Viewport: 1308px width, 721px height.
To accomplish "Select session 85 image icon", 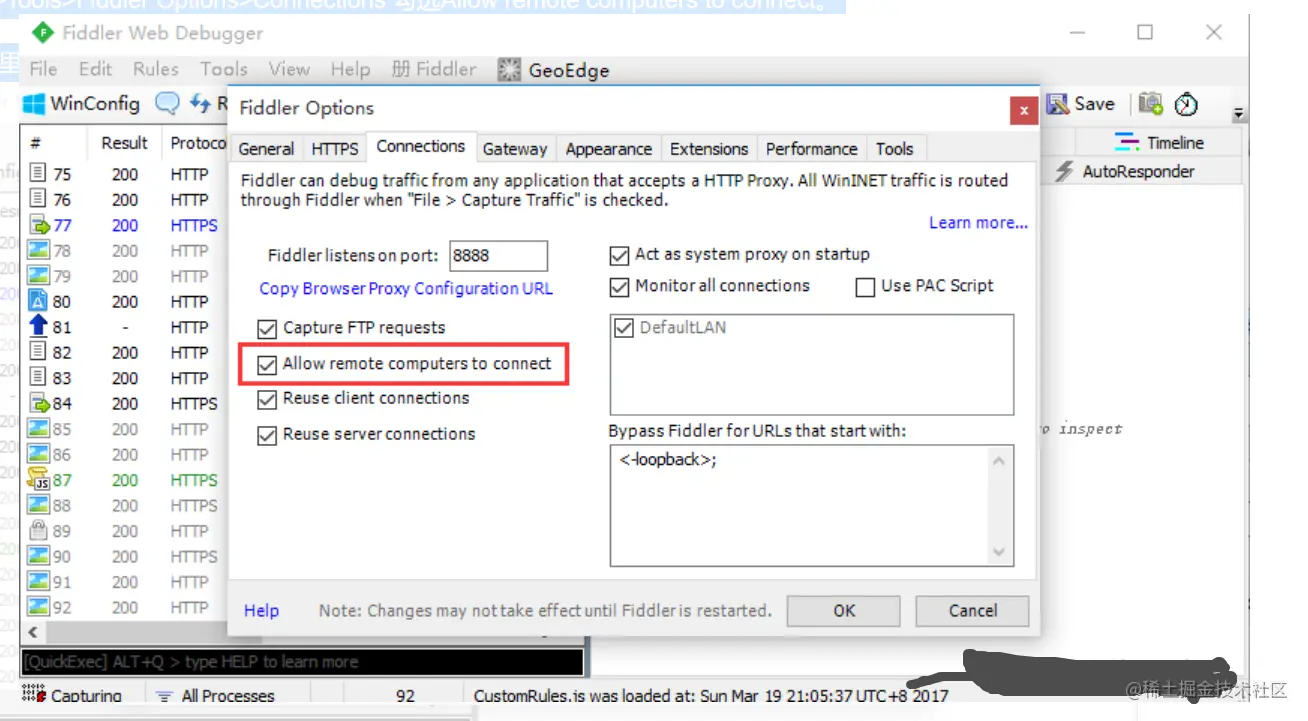I will [38, 429].
